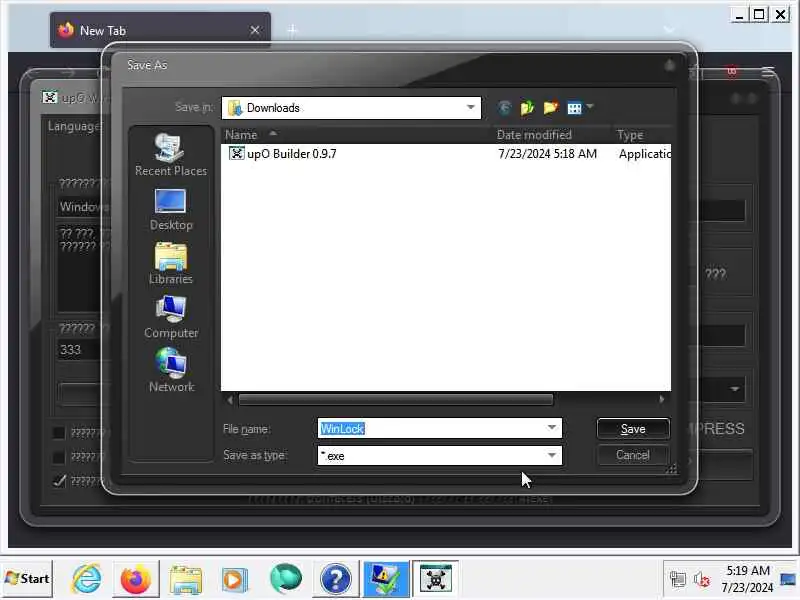Open the Help question mark taskbar icon
Screen dimensions: 800x600
[335, 579]
